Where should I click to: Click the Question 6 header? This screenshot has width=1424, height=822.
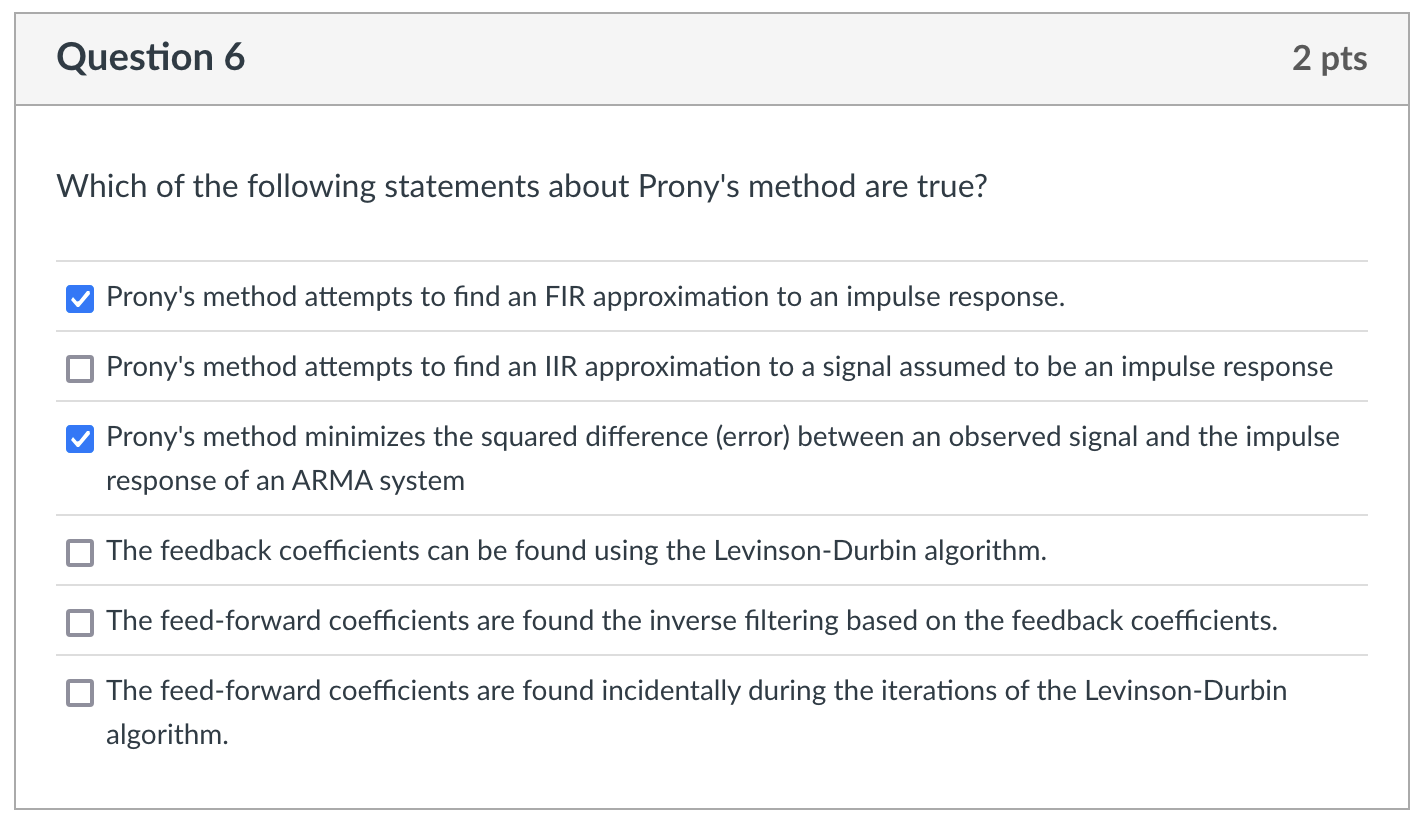pyautogui.click(x=150, y=57)
